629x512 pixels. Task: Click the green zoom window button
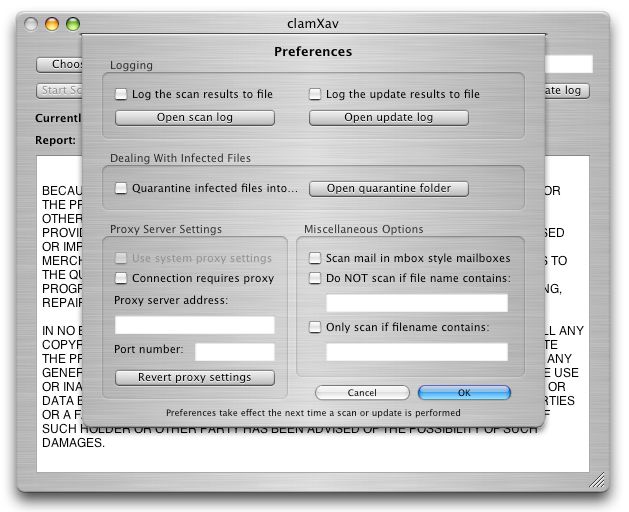(74, 24)
